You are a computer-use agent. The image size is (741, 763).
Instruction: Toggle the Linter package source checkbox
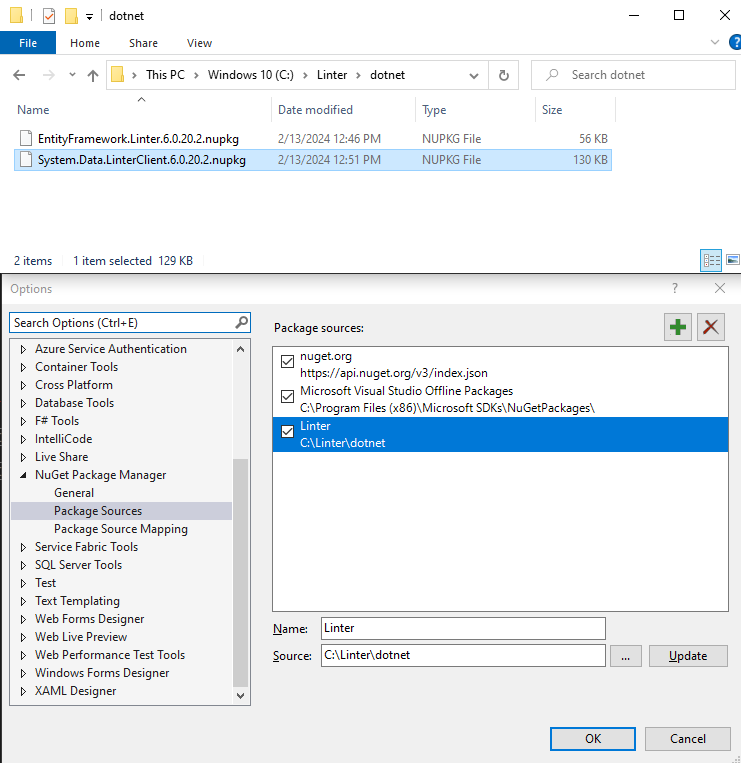pos(288,432)
